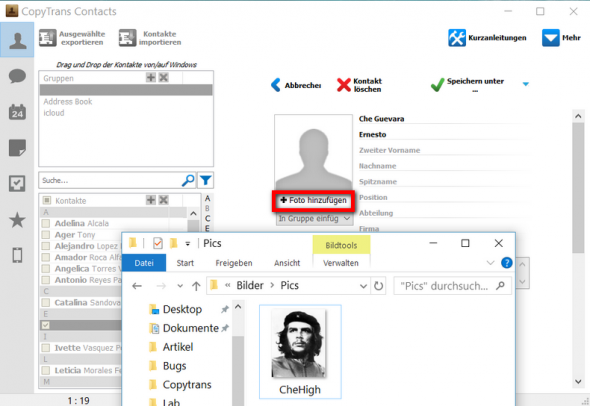
Task: Refresh the Pics folder
Action: [x=379, y=286]
